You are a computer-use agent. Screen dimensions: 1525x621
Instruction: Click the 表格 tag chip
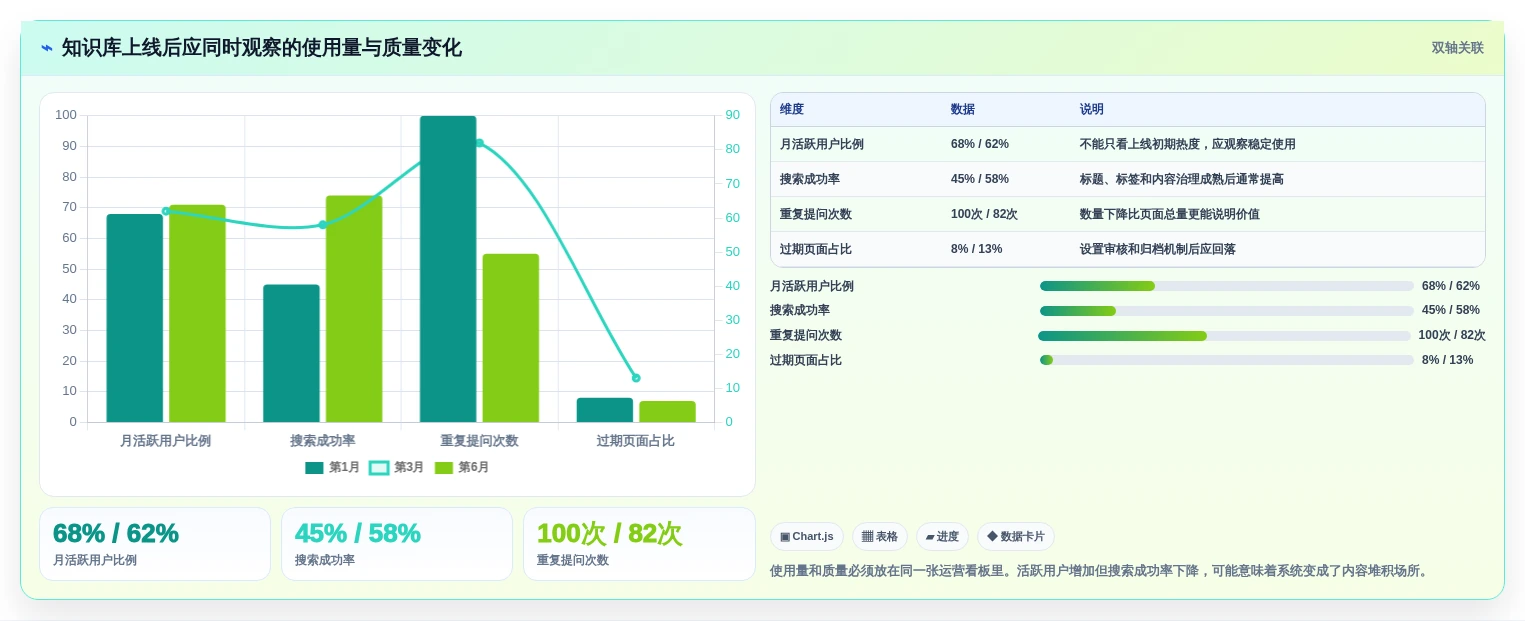click(x=880, y=537)
